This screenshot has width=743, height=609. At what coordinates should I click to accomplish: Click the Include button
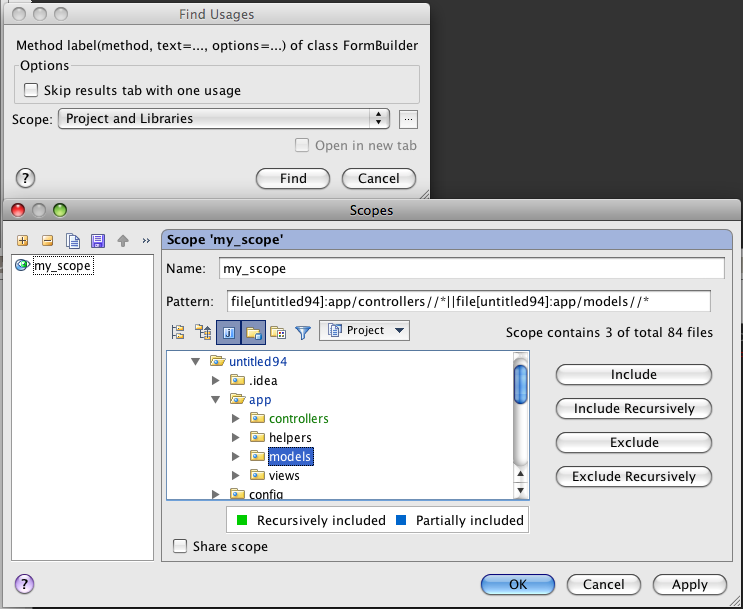634,374
